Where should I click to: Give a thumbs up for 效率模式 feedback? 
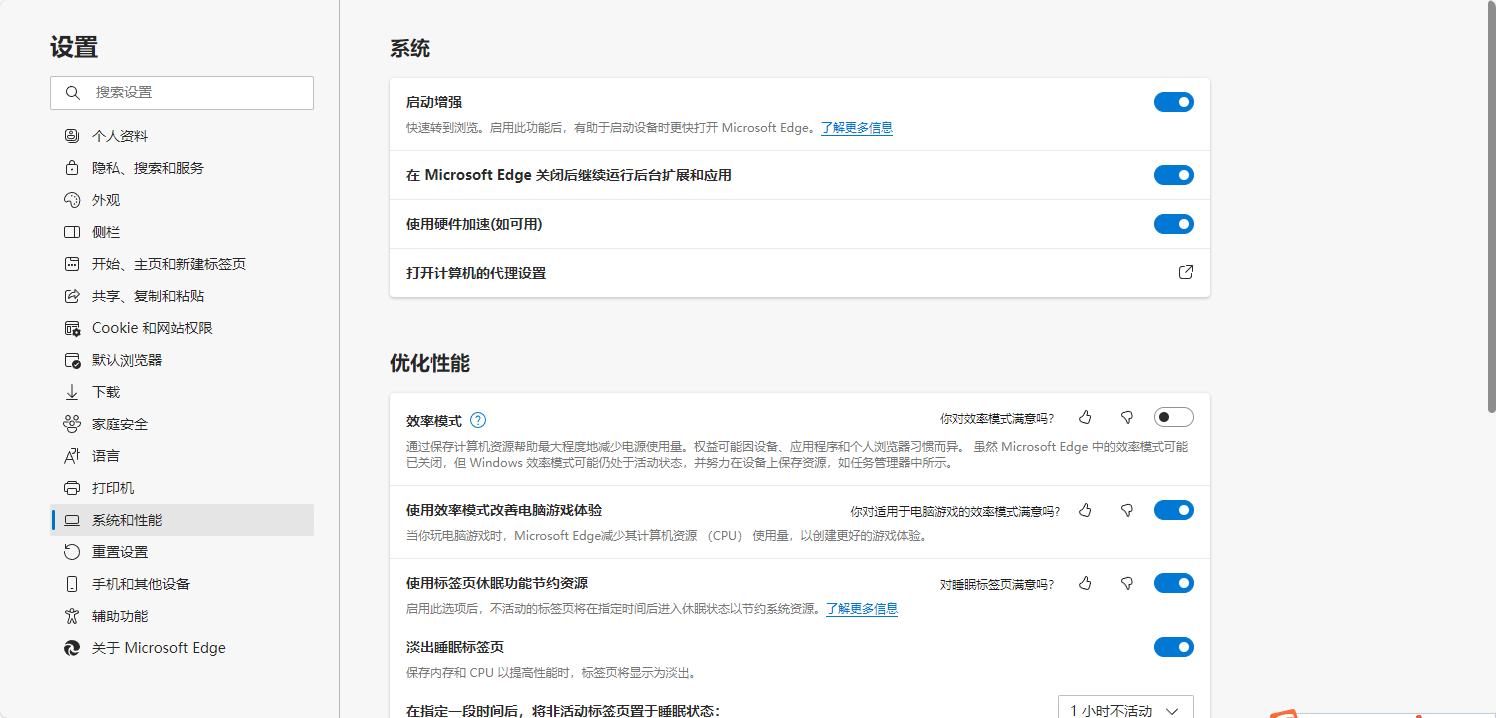point(1085,417)
